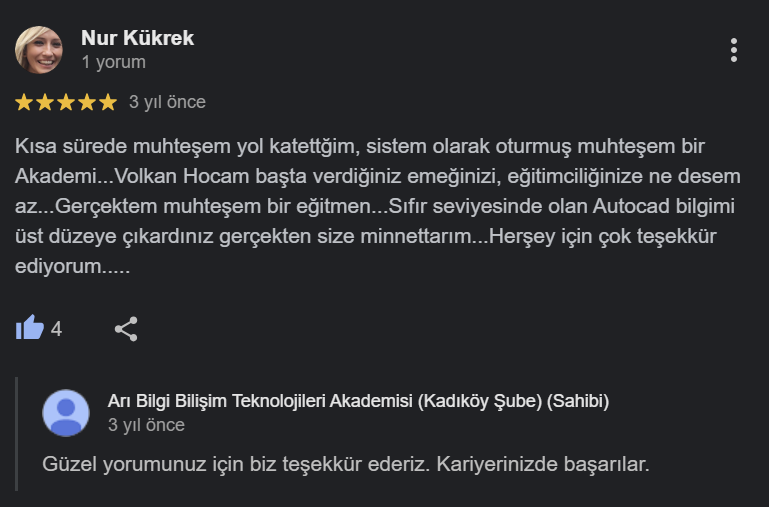Image resolution: width=769 pixels, height=507 pixels.
Task: Click the owner reply's "3 yıl önce" timestamp
Action: (x=146, y=425)
